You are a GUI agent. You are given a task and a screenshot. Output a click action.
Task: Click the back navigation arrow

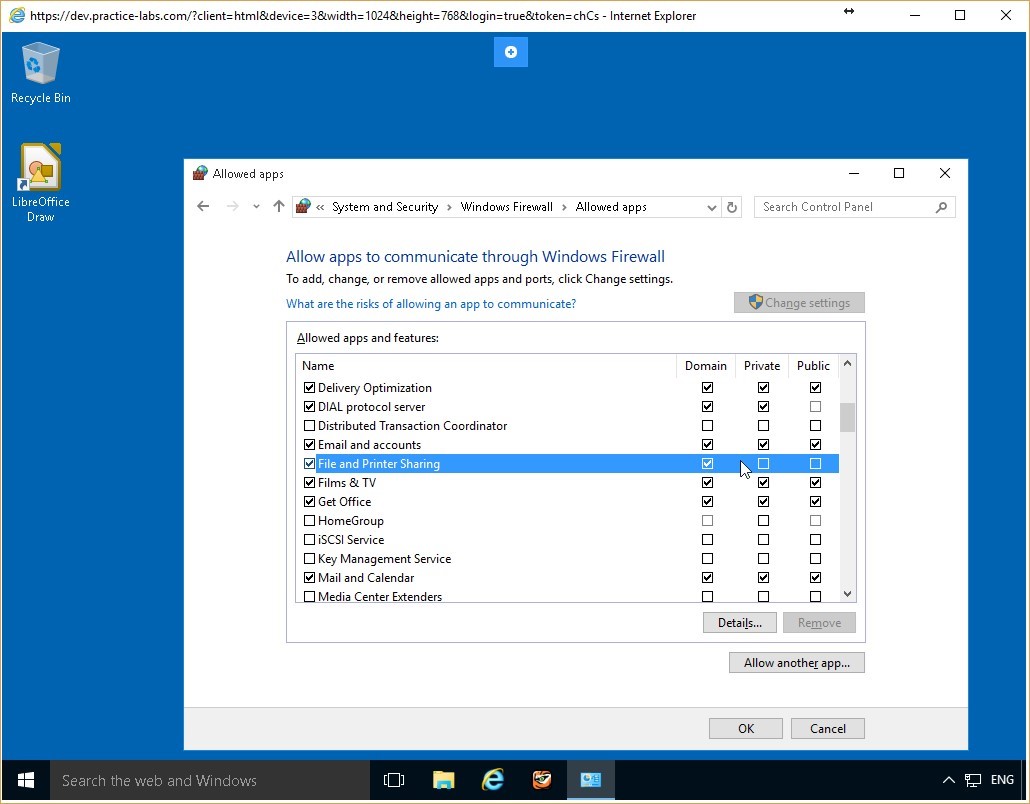[203, 206]
